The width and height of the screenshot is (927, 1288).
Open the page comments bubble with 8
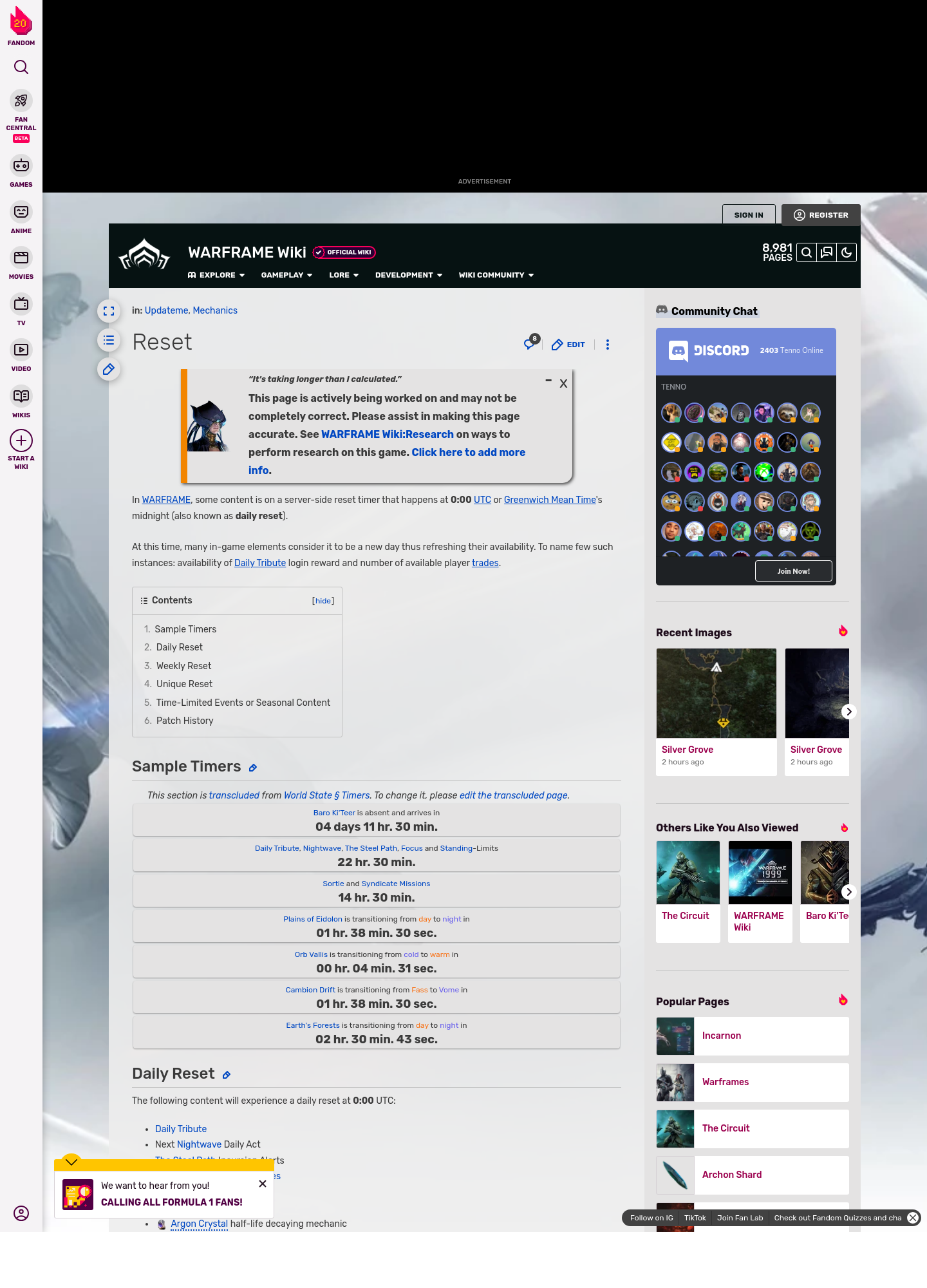(531, 343)
